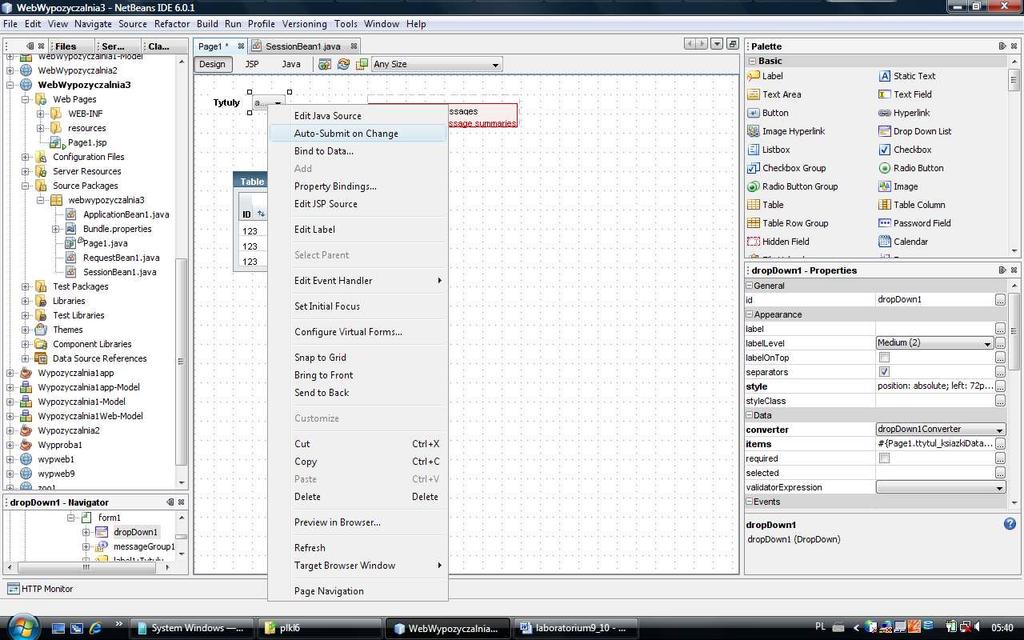Select Page1.java in the project tree
The image size is (1024, 640).
[104, 243]
